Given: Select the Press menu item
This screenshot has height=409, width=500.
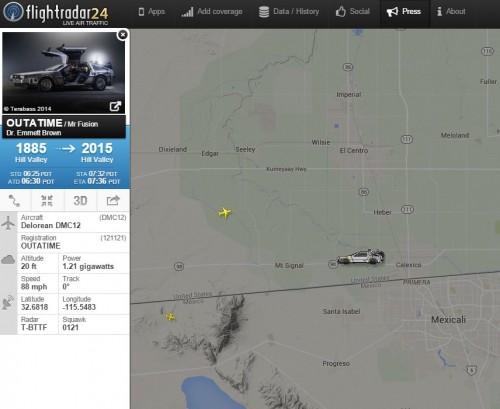Looking at the screenshot, I should (x=404, y=12).
